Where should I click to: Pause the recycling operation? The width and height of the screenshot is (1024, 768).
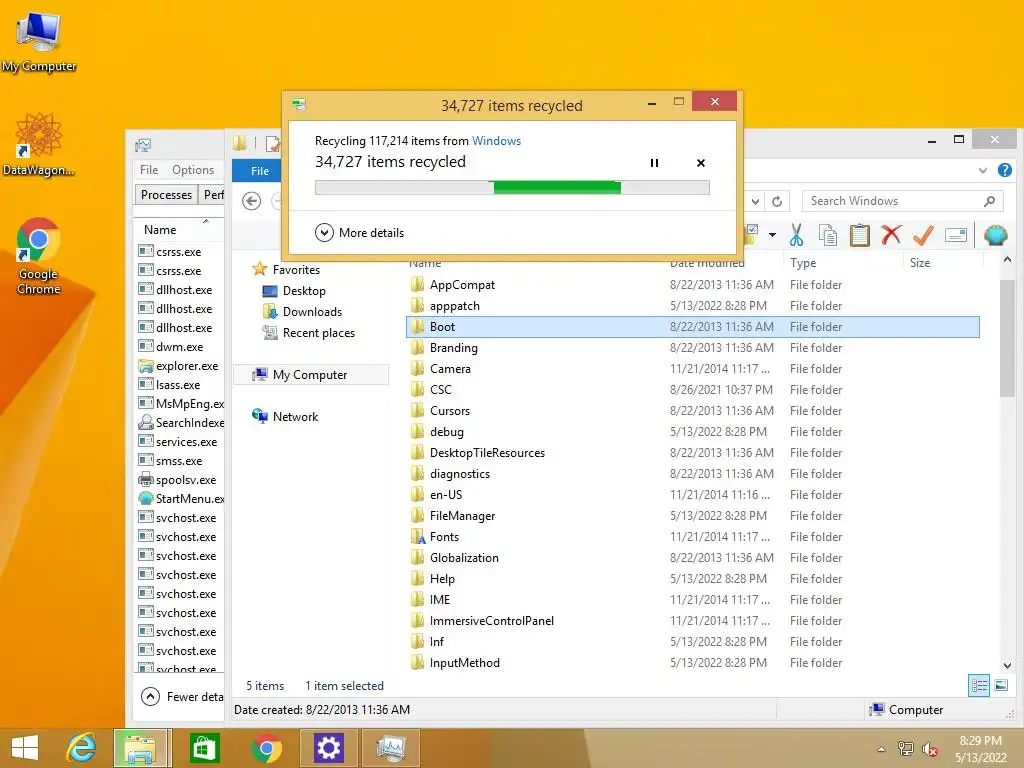(x=654, y=163)
